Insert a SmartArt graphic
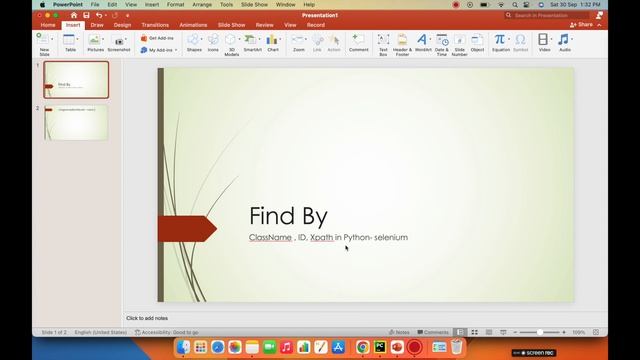This screenshot has height=360, width=640. click(x=252, y=43)
